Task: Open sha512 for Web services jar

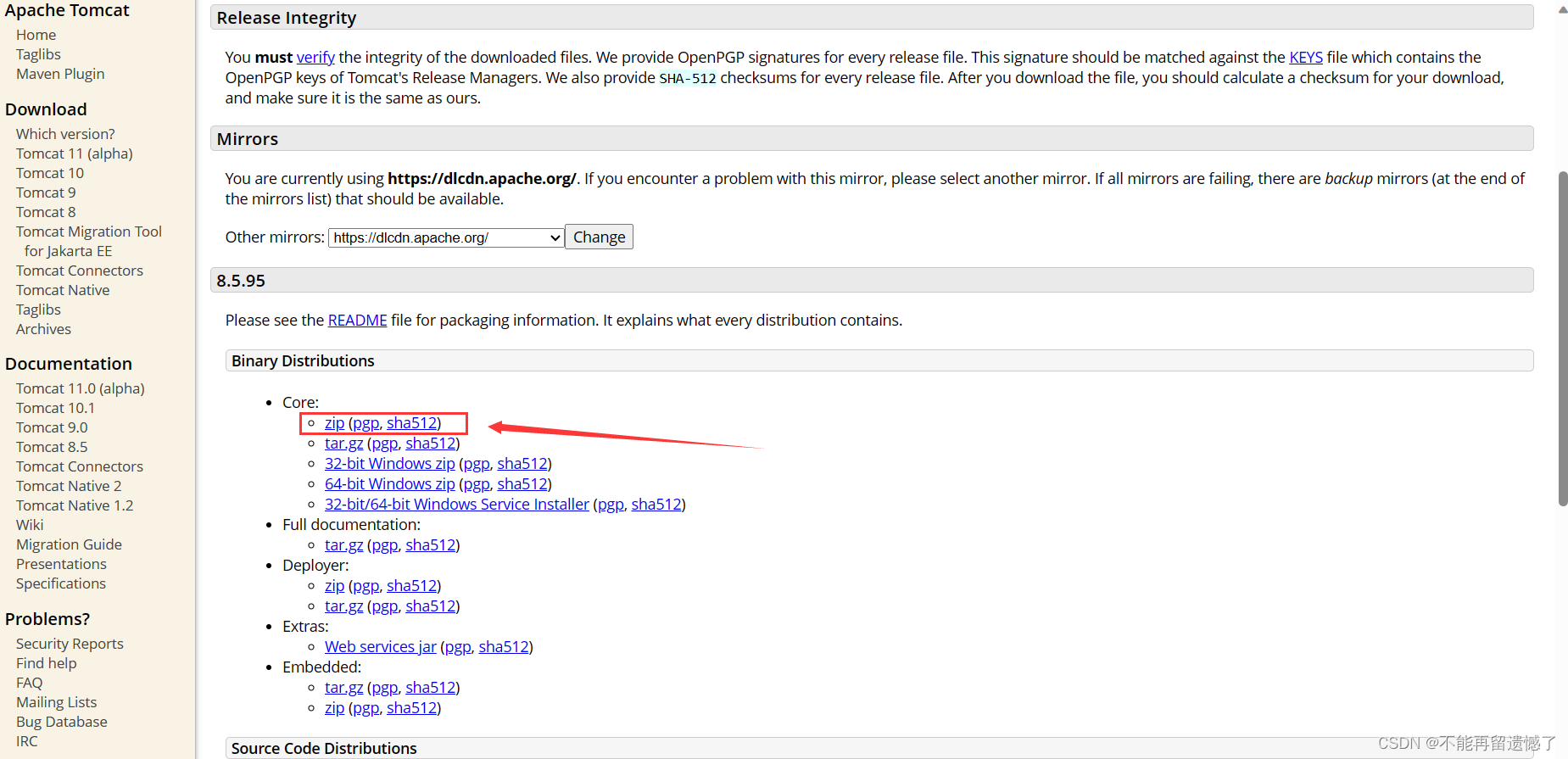Action: coord(504,646)
